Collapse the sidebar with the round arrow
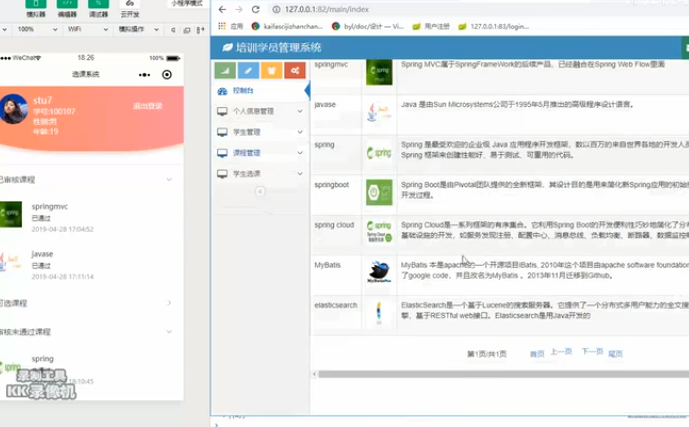This screenshot has width=689, height=427. [x=260, y=192]
